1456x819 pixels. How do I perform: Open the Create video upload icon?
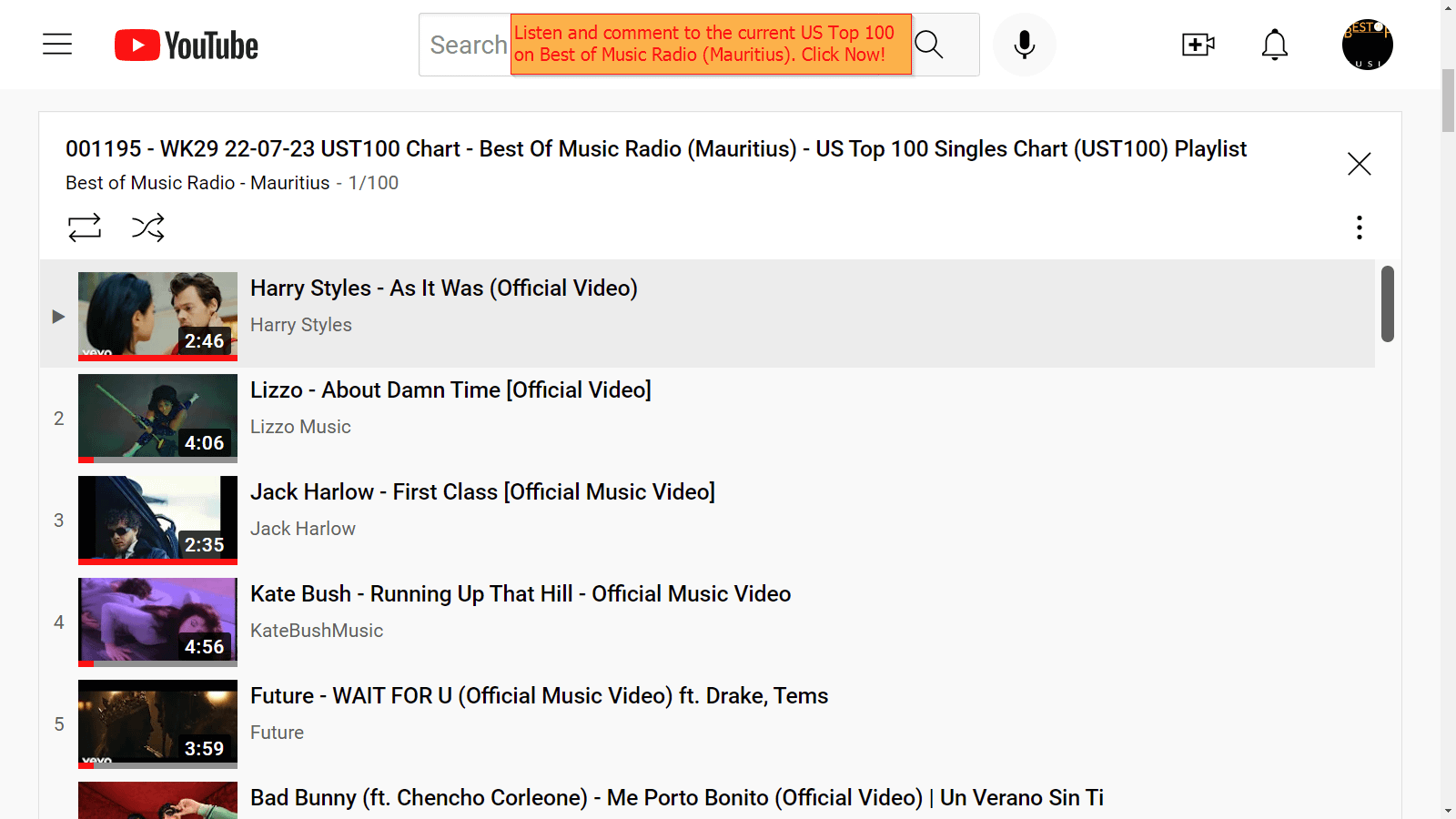tap(1198, 44)
